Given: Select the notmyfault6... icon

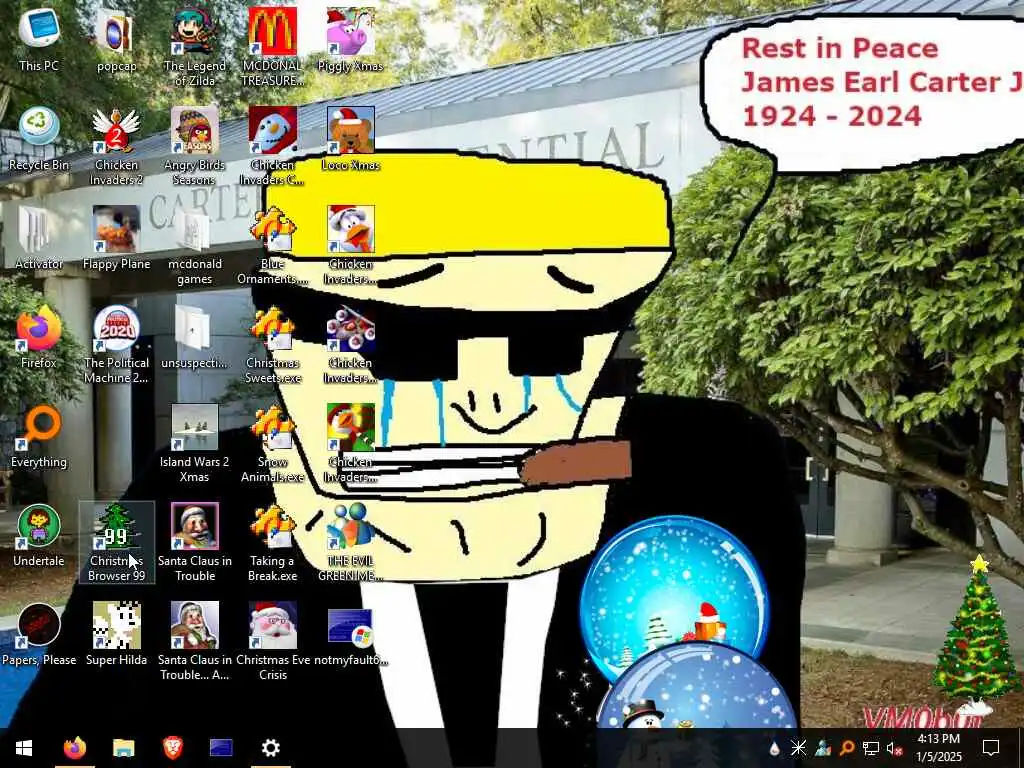Looking at the screenshot, I should pos(351,635).
